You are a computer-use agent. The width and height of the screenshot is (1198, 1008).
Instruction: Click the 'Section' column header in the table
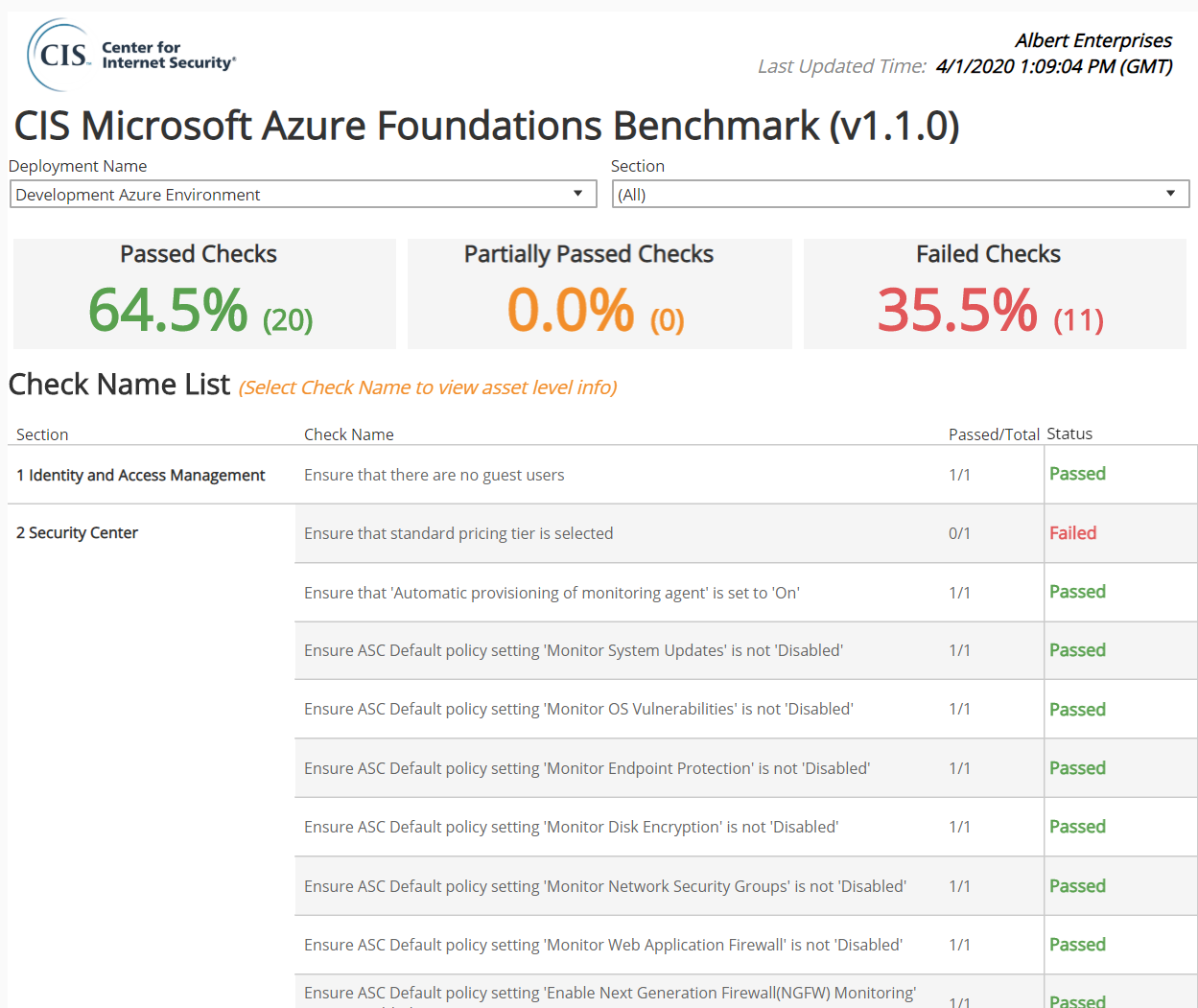42,434
